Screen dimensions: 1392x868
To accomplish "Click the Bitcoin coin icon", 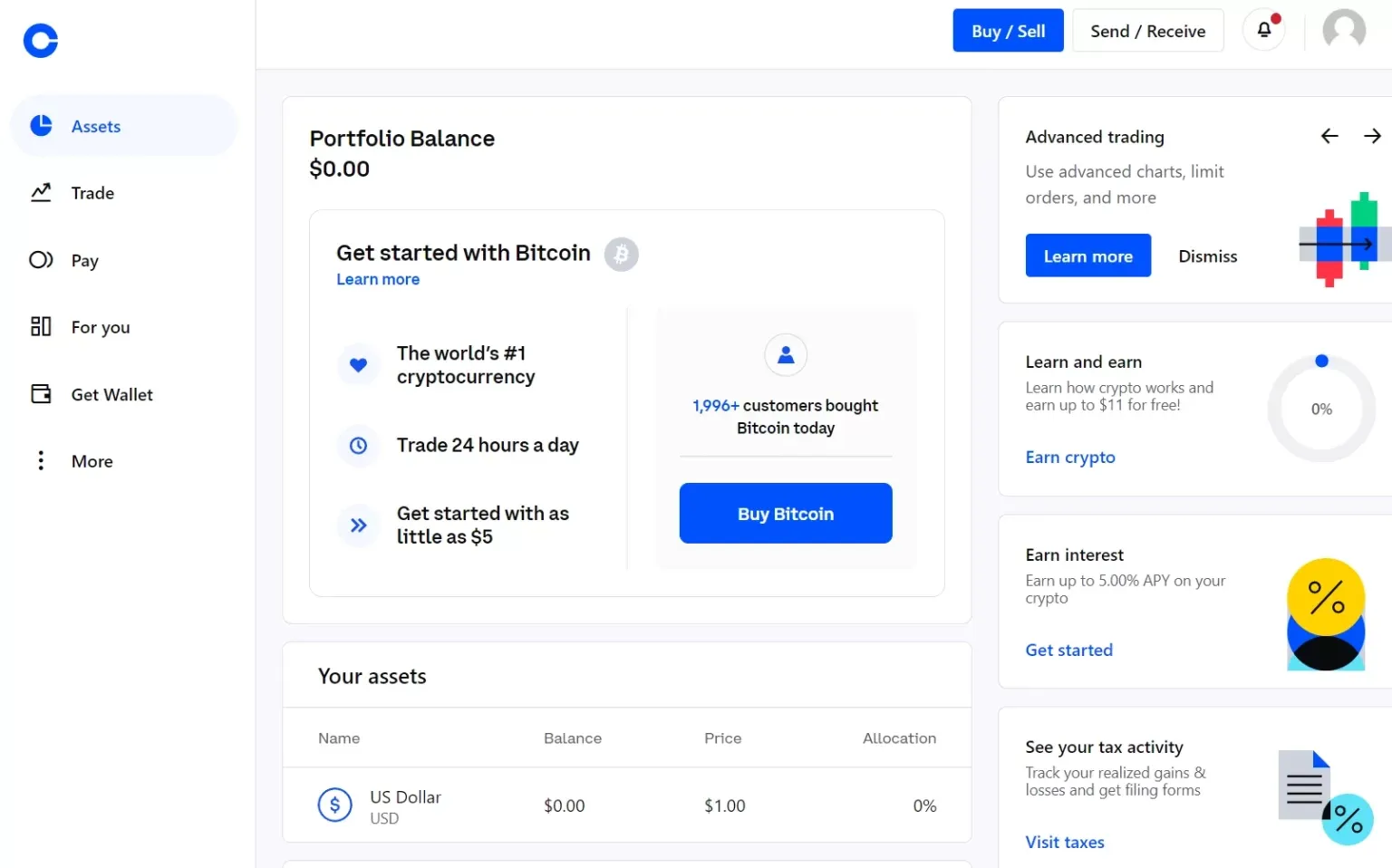I will 622,255.
